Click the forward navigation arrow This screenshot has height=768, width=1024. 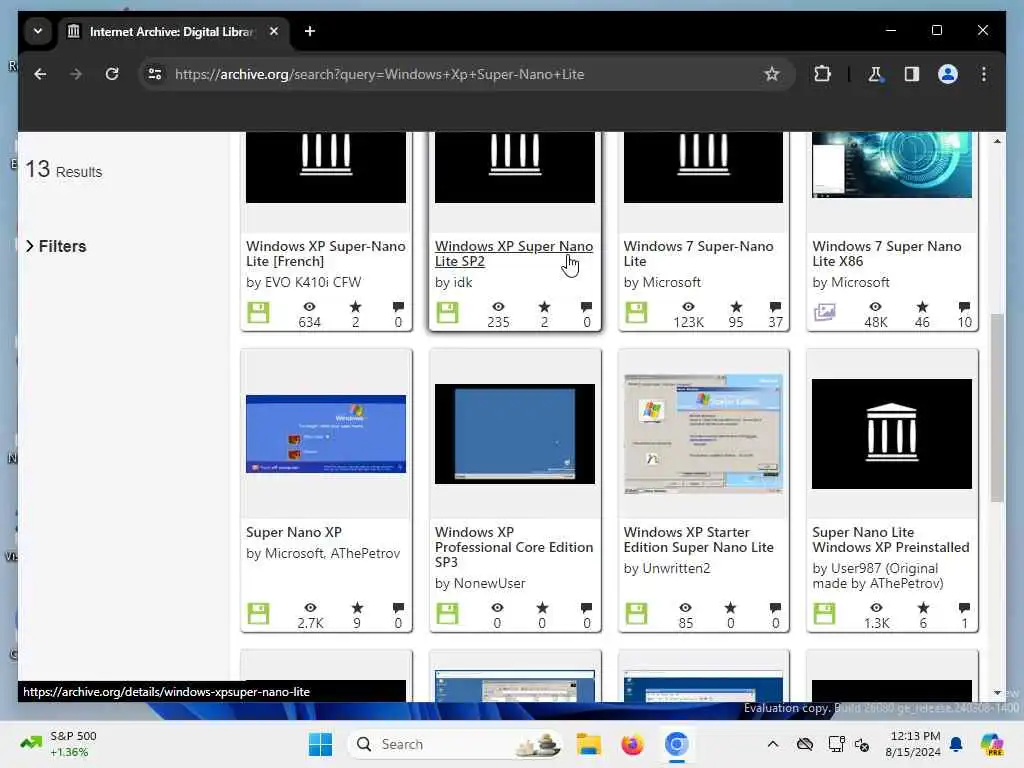[x=76, y=74]
